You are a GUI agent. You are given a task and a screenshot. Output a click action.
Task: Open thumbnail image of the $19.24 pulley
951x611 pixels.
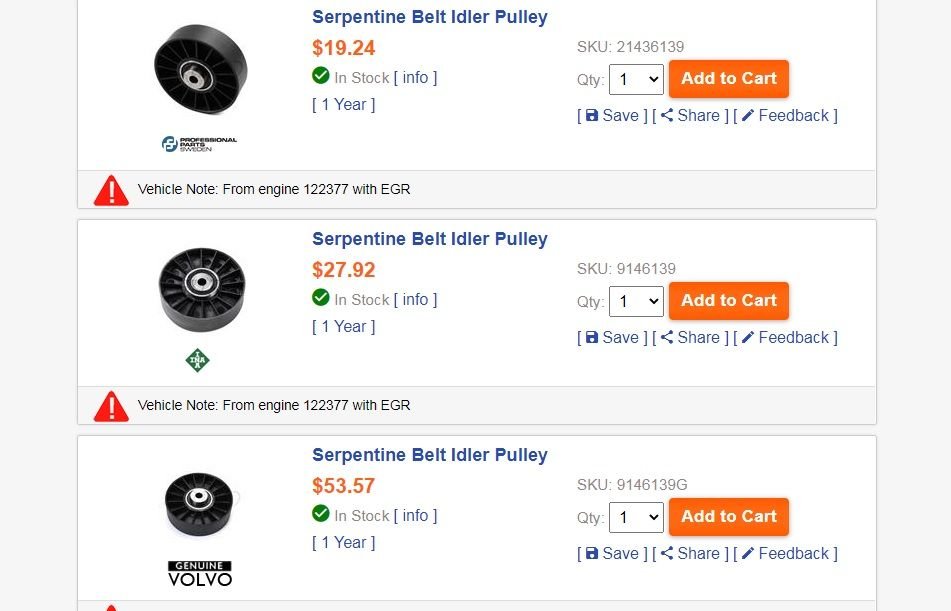(x=200, y=70)
